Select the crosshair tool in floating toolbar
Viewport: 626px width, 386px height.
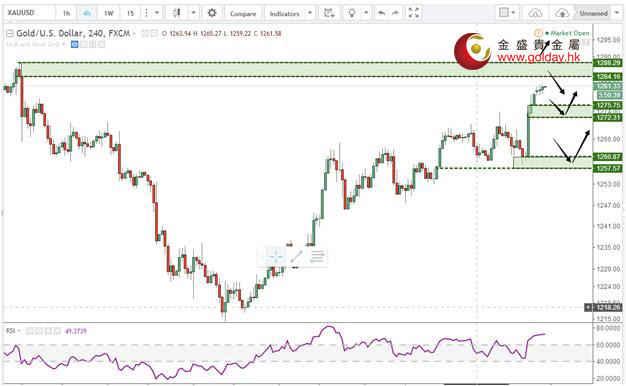click(276, 256)
